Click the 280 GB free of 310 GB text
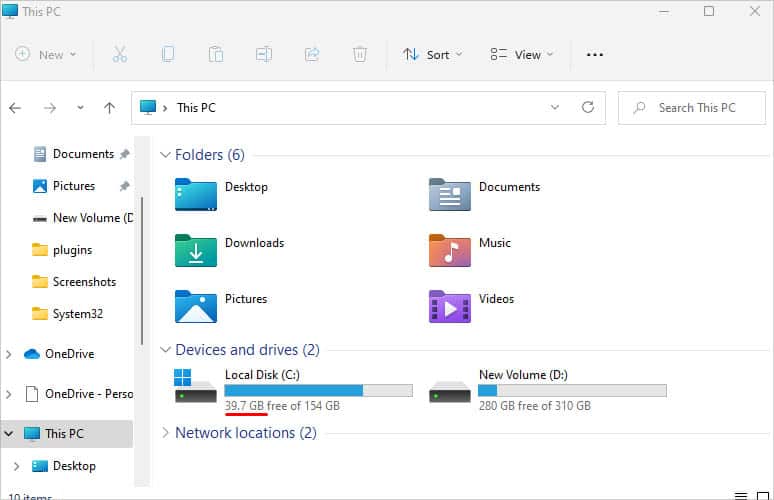 (x=535, y=406)
